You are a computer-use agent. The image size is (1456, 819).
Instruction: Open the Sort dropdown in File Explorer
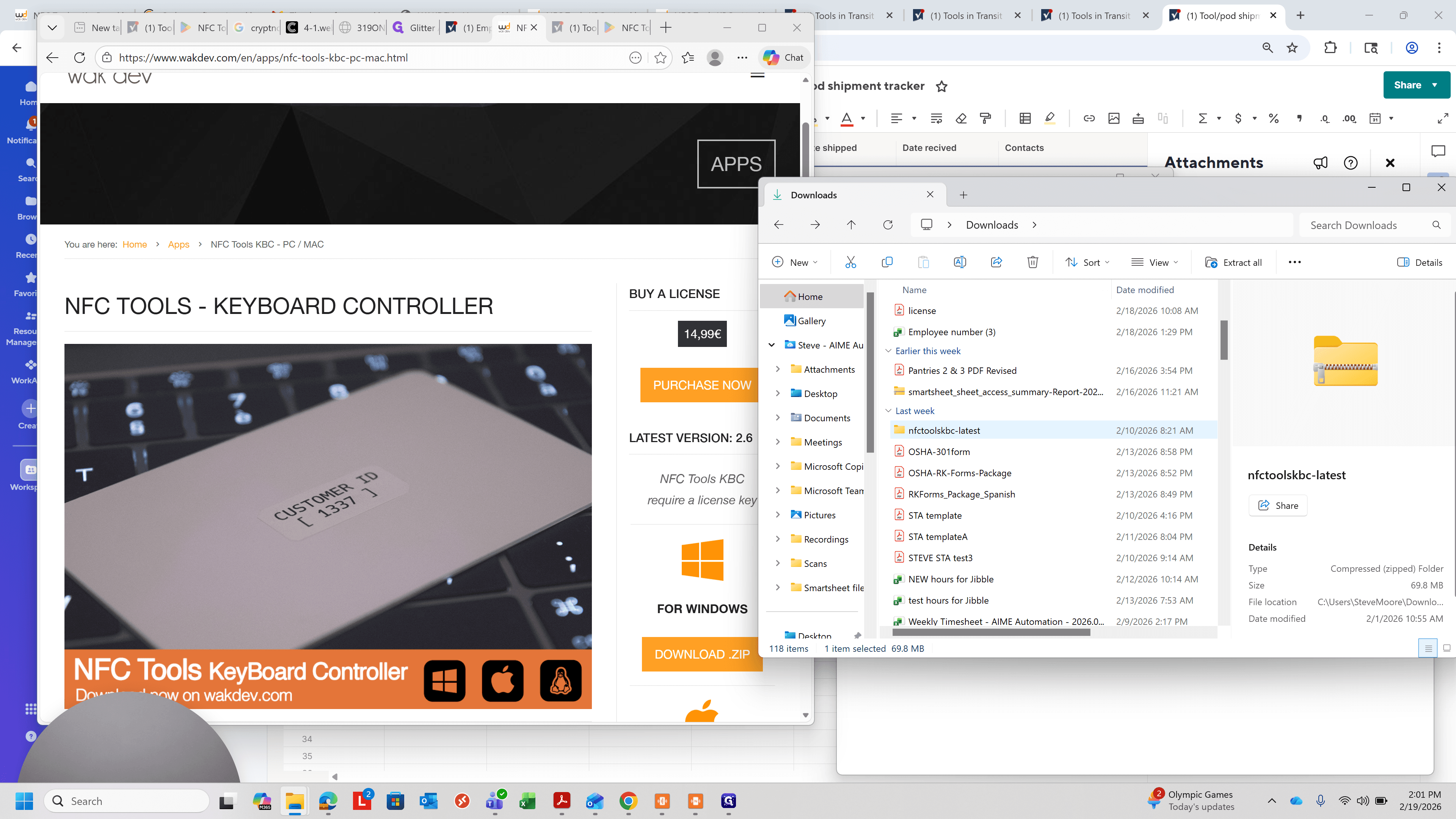pyautogui.click(x=1087, y=262)
